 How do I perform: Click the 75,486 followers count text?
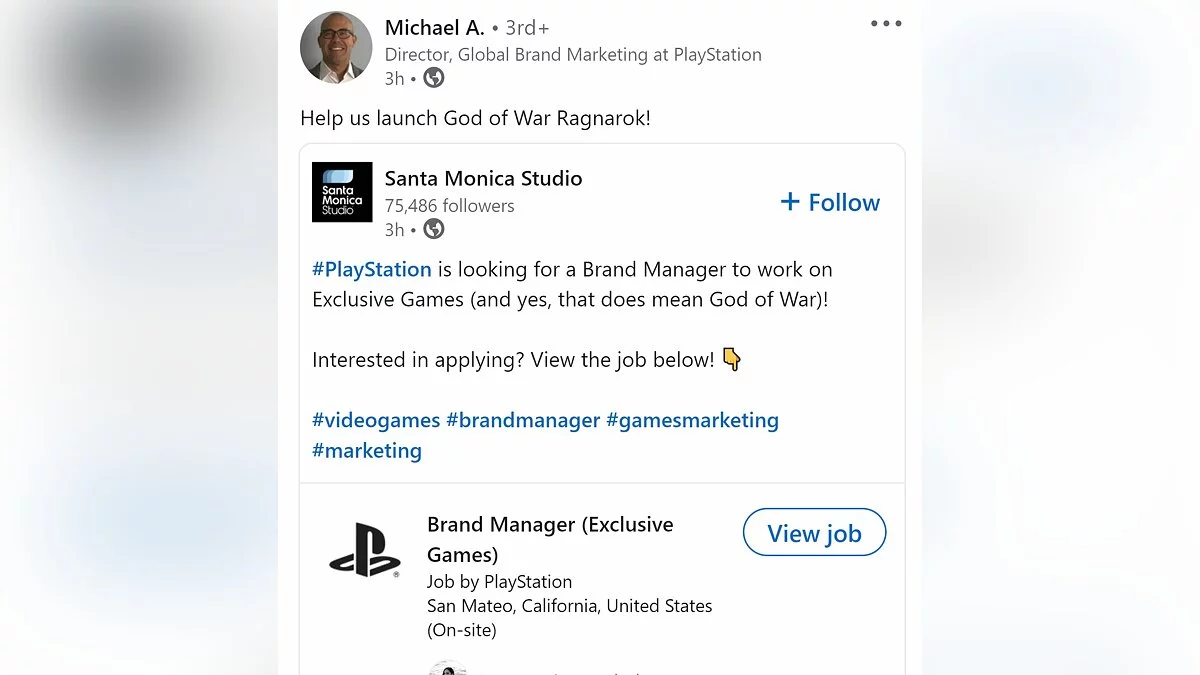(449, 206)
